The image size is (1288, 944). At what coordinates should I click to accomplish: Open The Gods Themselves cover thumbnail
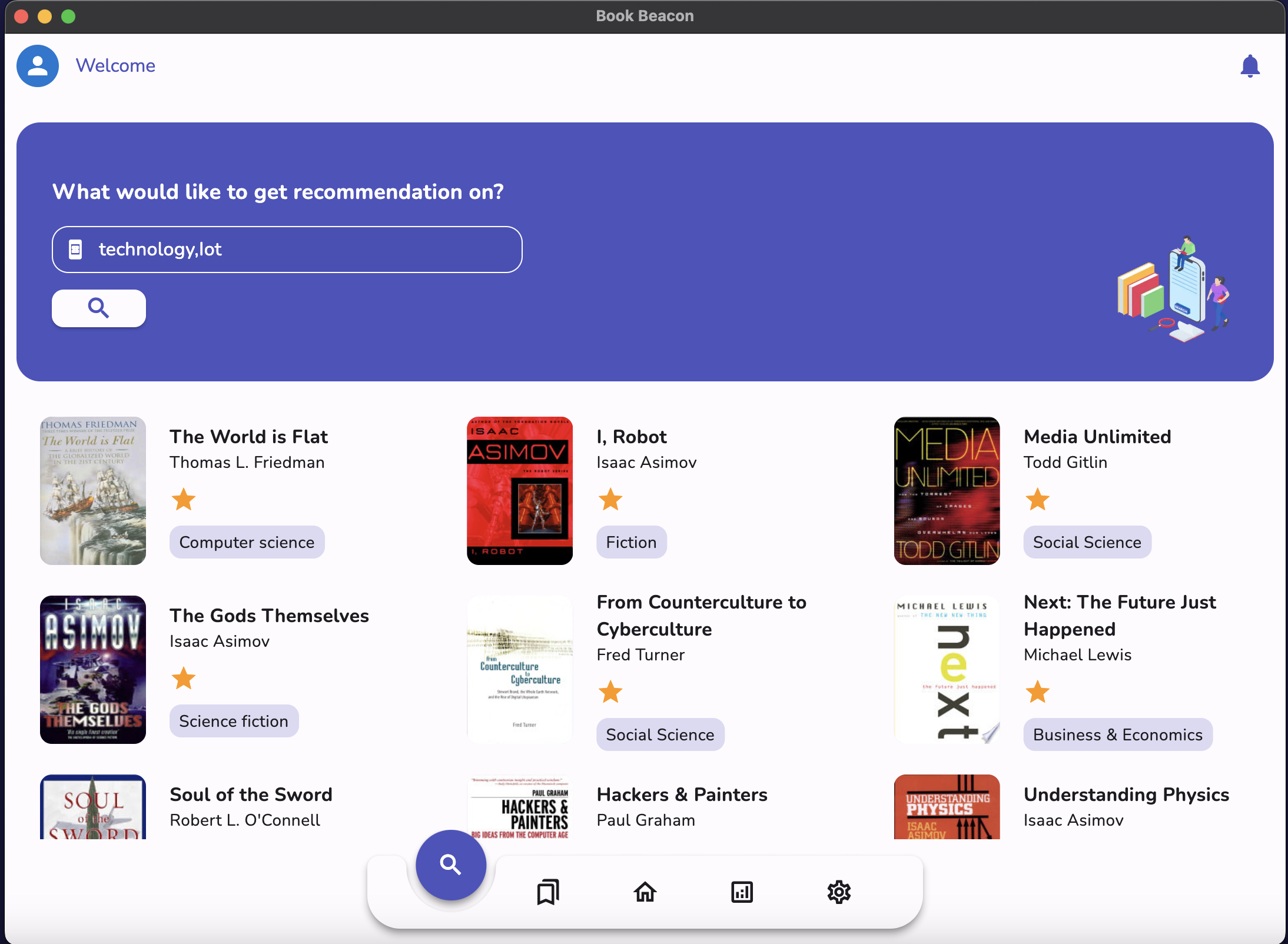pos(92,669)
